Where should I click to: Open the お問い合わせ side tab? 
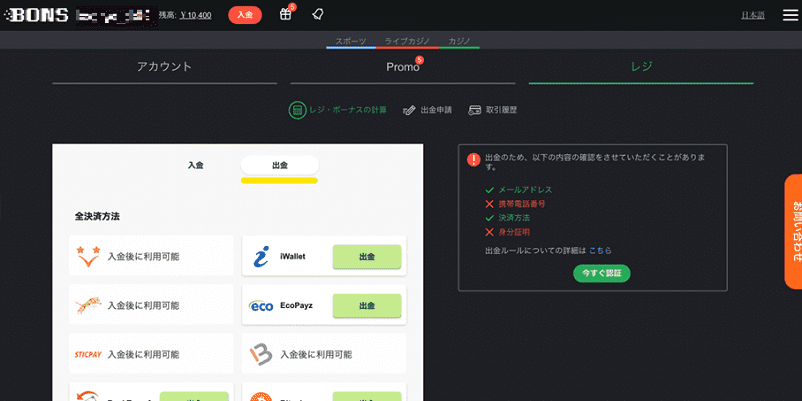[793, 231]
